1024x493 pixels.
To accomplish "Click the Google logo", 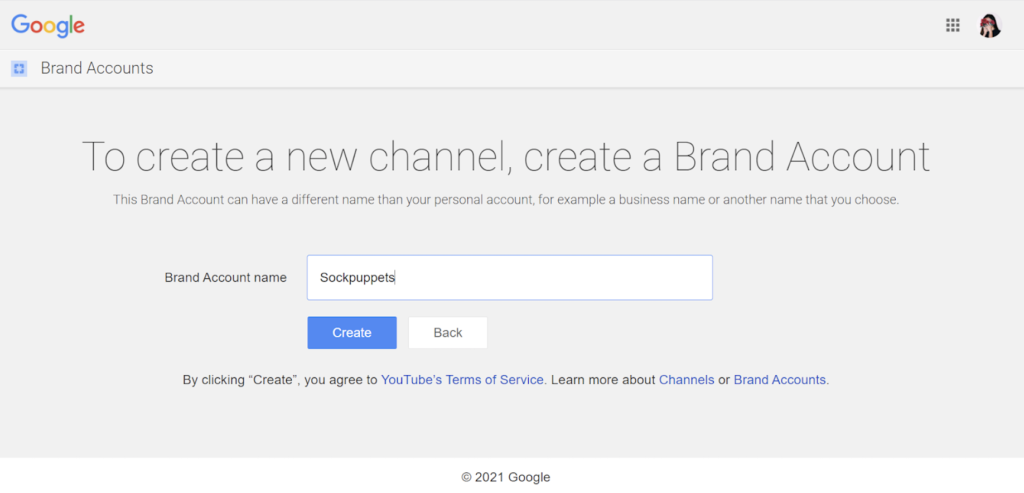I will (x=48, y=26).
